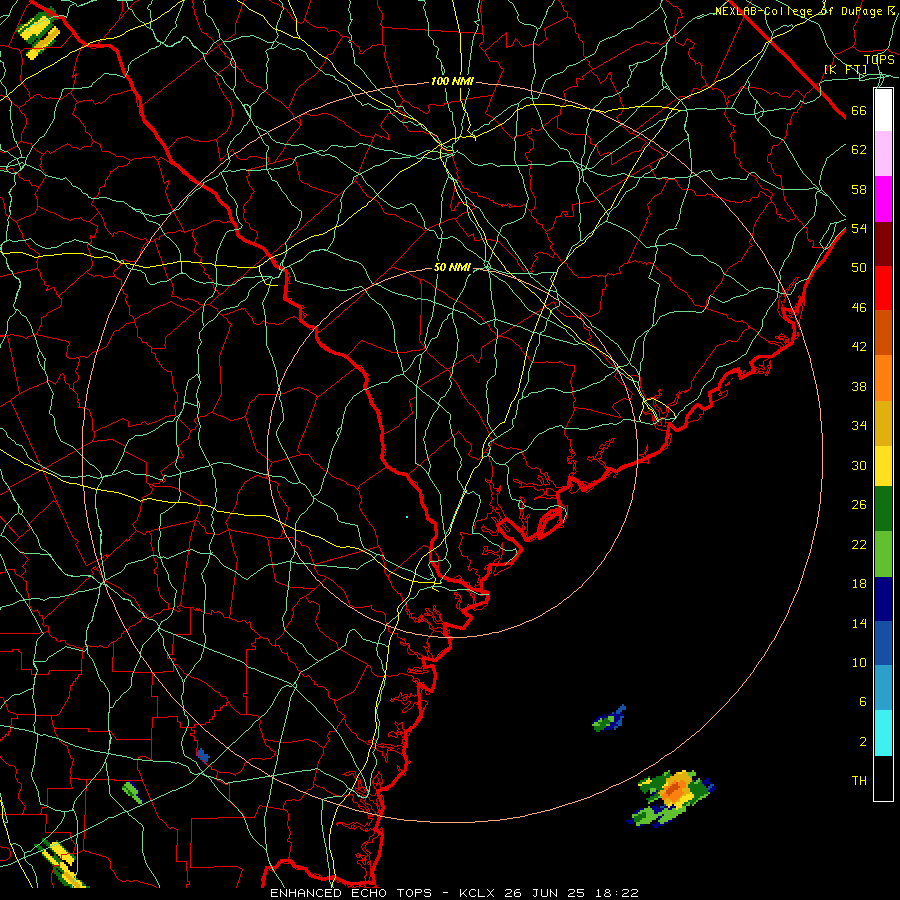Click the legend value '42'
The height and width of the screenshot is (900, 900).
coord(859,347)
